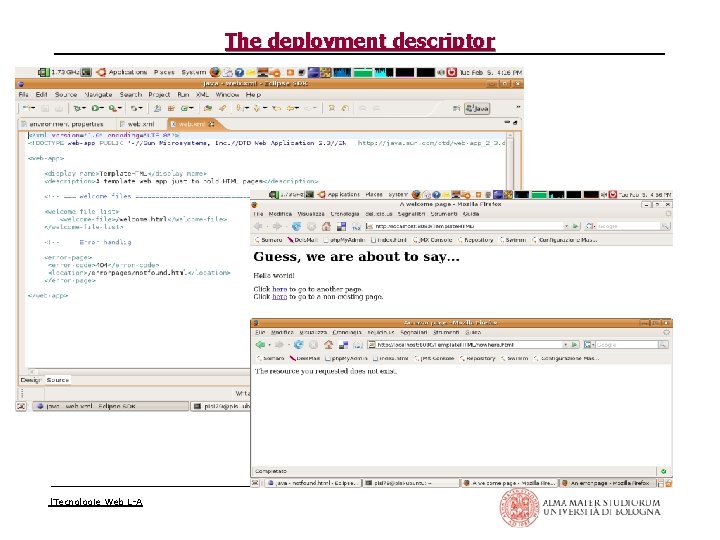The width and height of the screenshot is (720, 540).
Task: Click 'An error page' taskbar button
Action: 607,483
